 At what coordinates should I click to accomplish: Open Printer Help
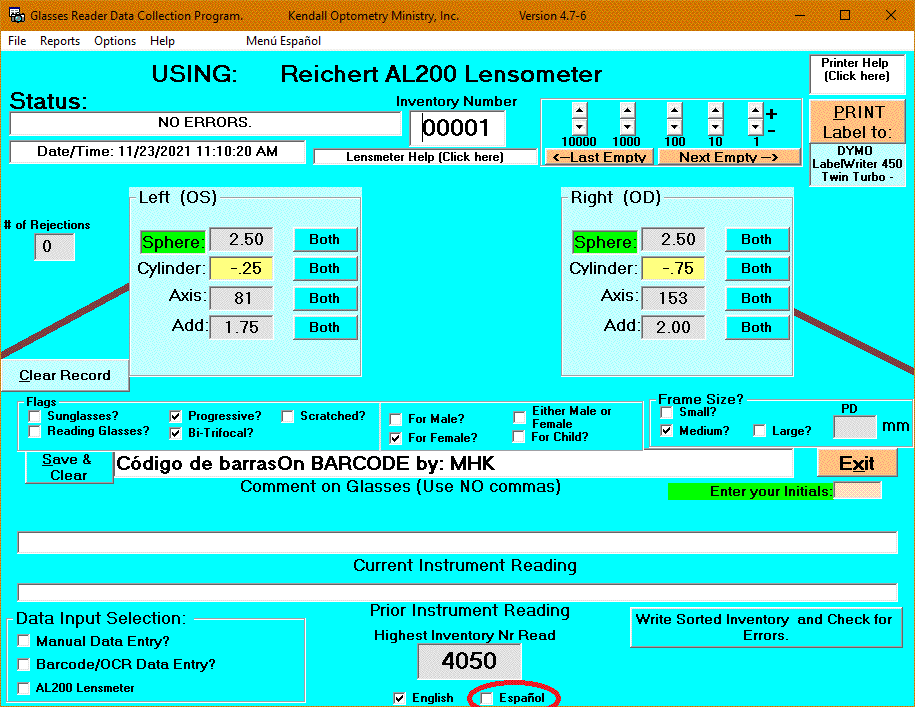pyautogui.click(x=857, y=74)
